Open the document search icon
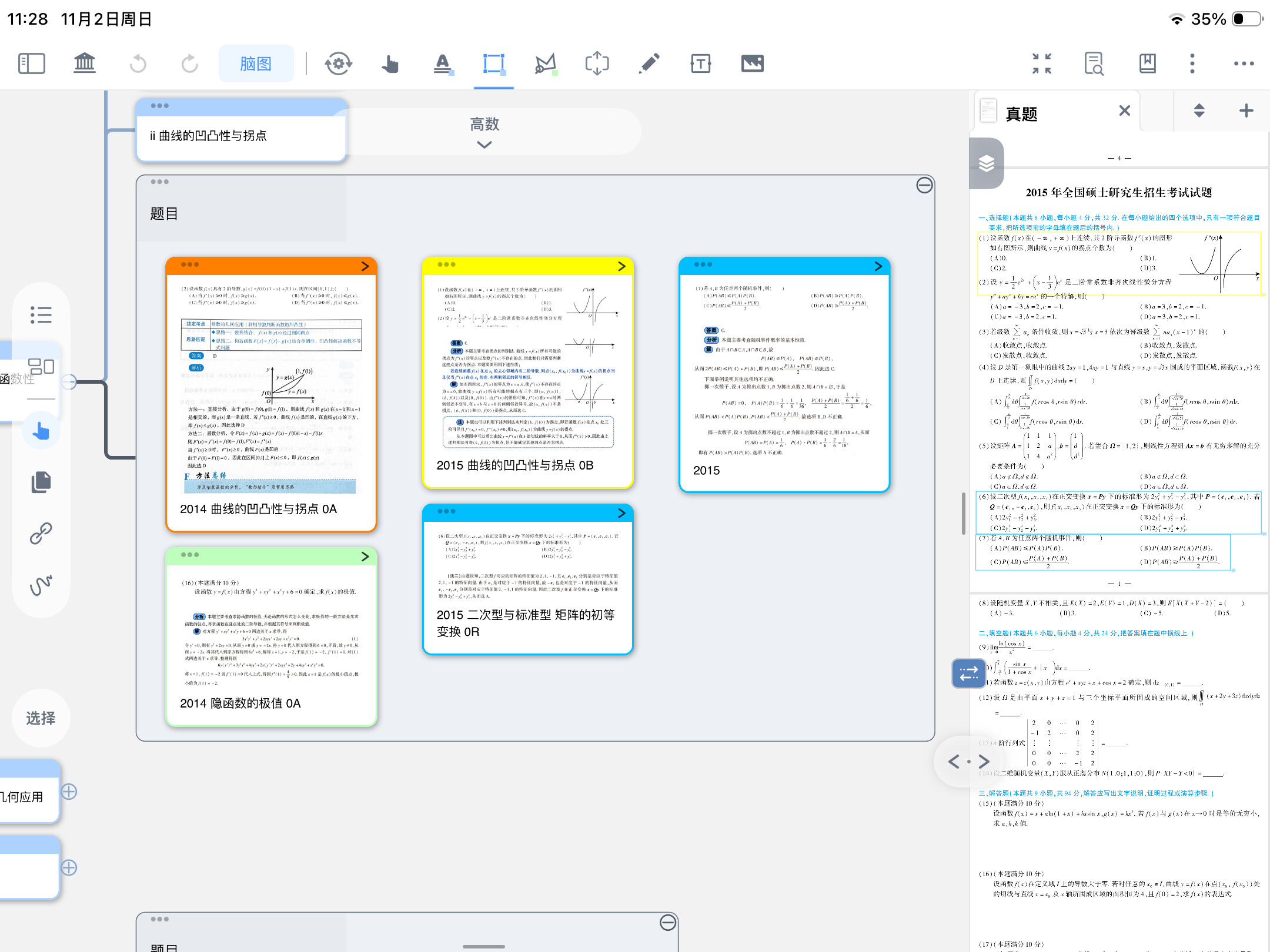 click(1094, 63)
